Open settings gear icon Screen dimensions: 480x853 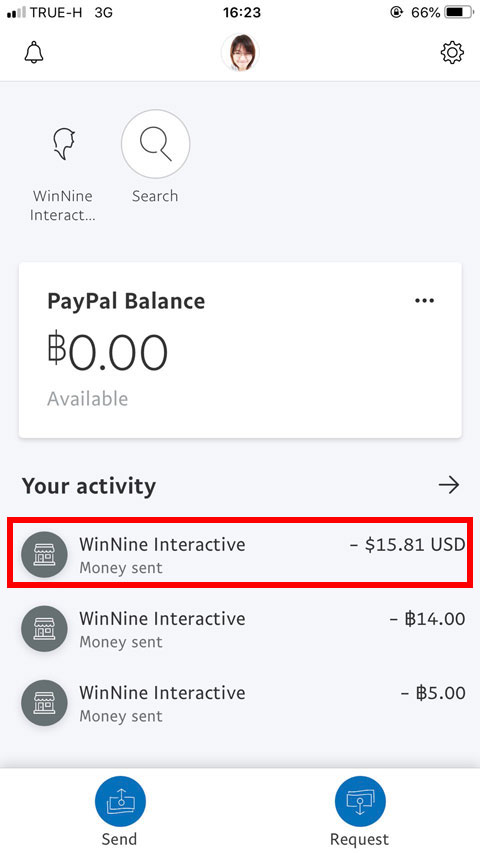[452, 53]
